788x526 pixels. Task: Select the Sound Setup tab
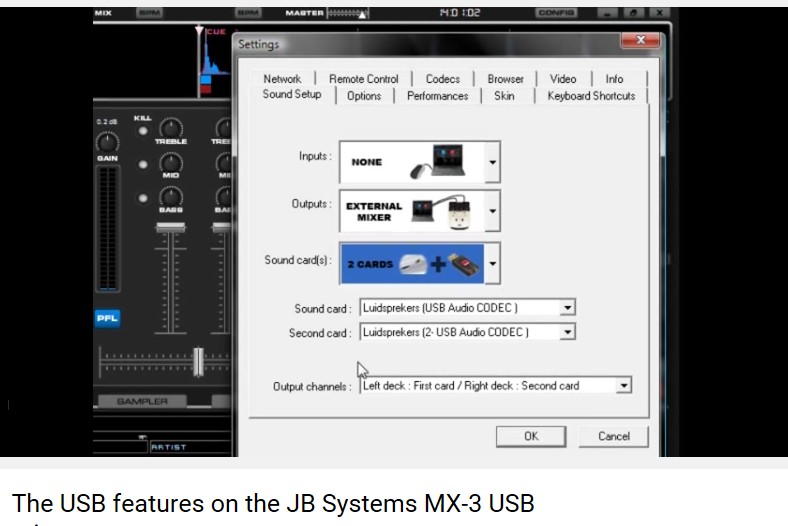(x=292, y=94)
